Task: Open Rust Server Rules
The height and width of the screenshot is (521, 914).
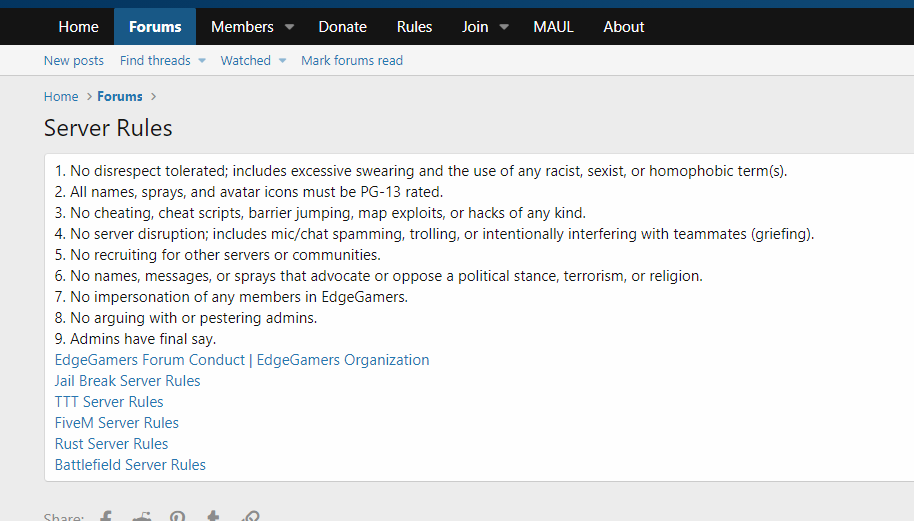Action: [111, 444]
